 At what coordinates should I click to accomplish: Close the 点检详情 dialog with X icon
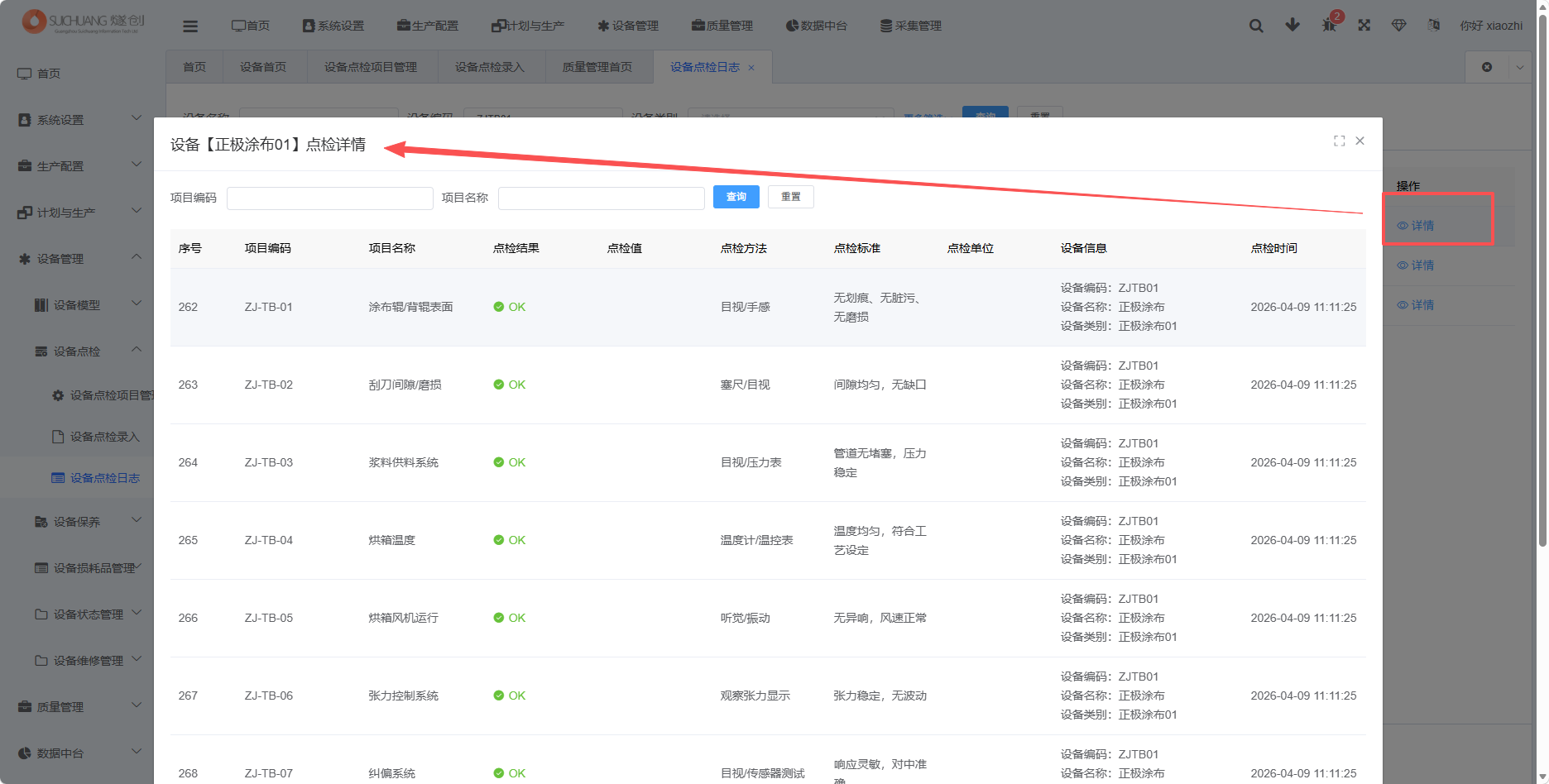1360,141
